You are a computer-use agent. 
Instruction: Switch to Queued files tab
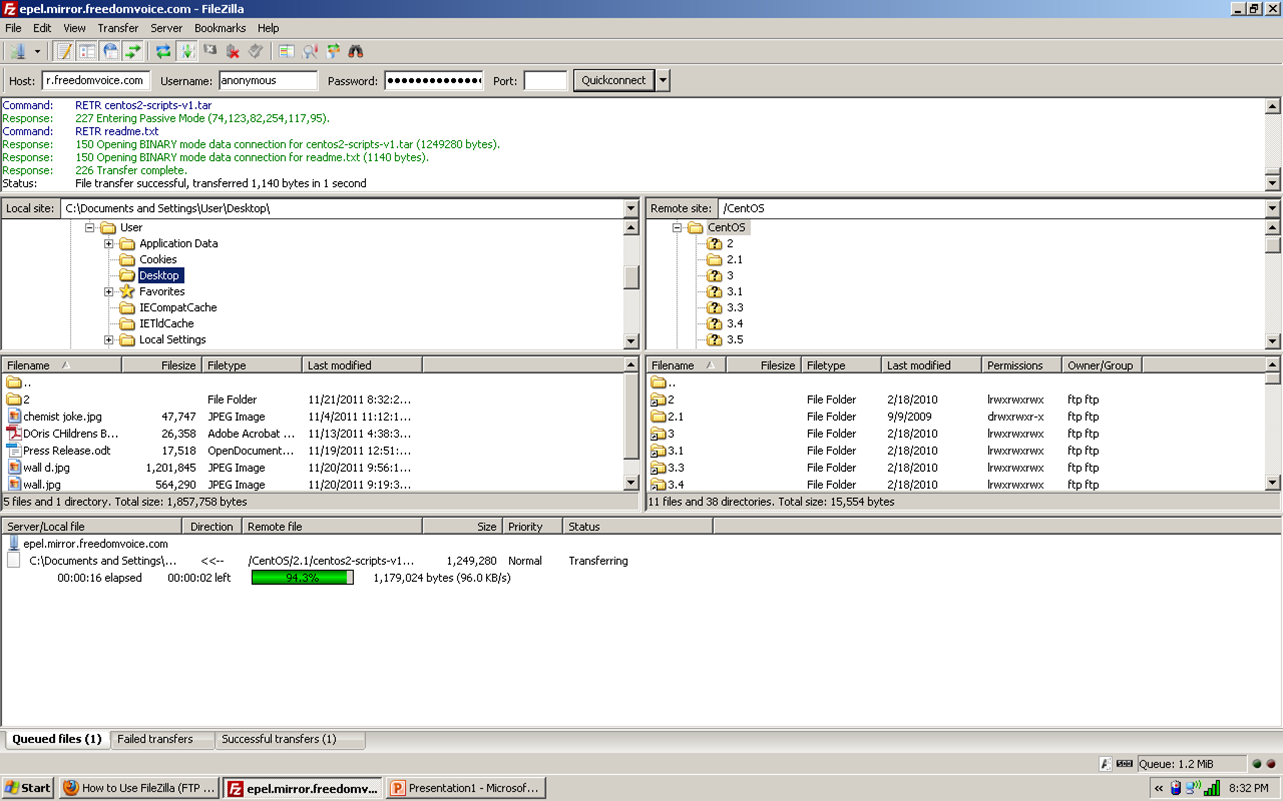(57, 739)
